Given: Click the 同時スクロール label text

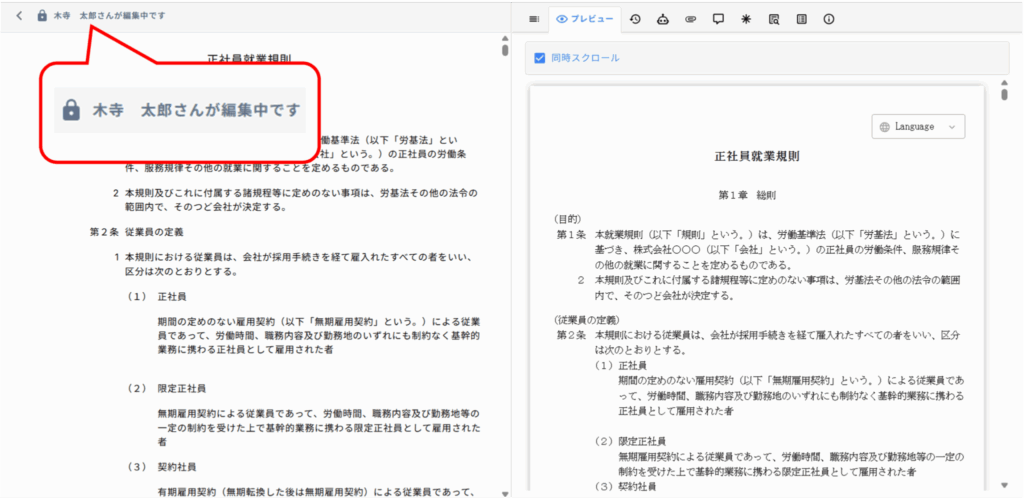Looking at the screenshot, I should (x=585, y=58).
